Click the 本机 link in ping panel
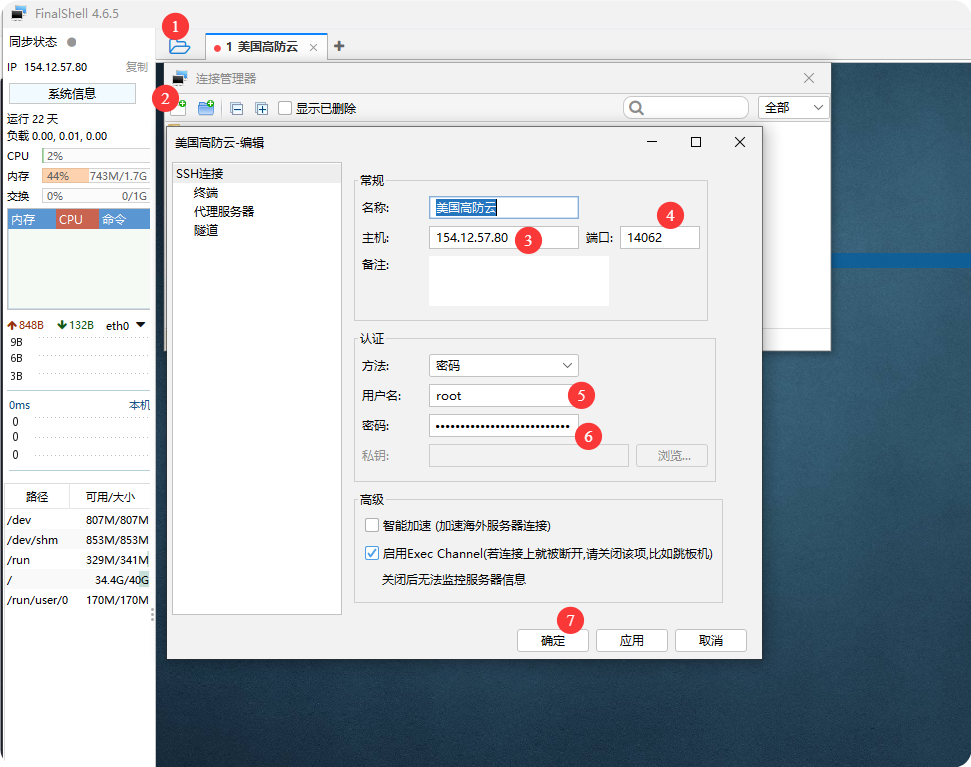This screenshot has height=767, width=971. [139, 405]
